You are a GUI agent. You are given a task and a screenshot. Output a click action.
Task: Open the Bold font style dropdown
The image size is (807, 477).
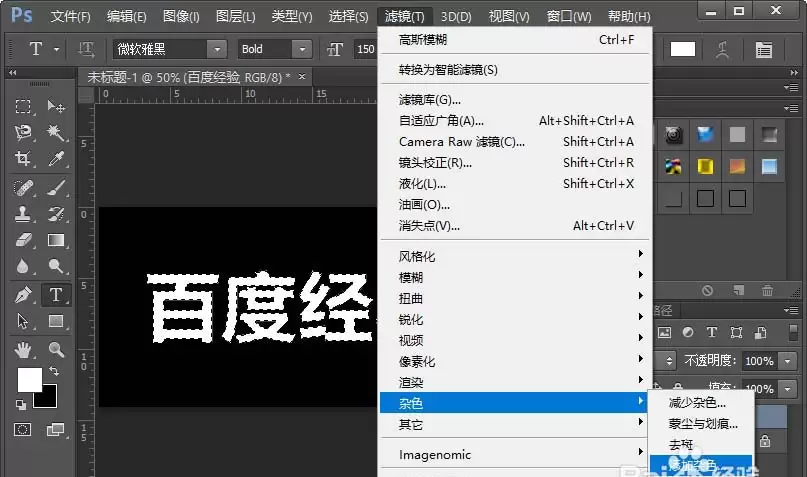point(302,49)
